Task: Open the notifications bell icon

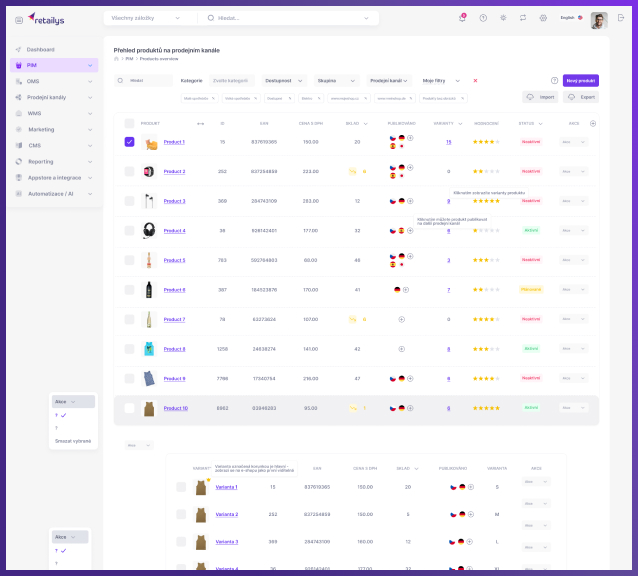Action: pyautogui.click(x=462, y=18)
